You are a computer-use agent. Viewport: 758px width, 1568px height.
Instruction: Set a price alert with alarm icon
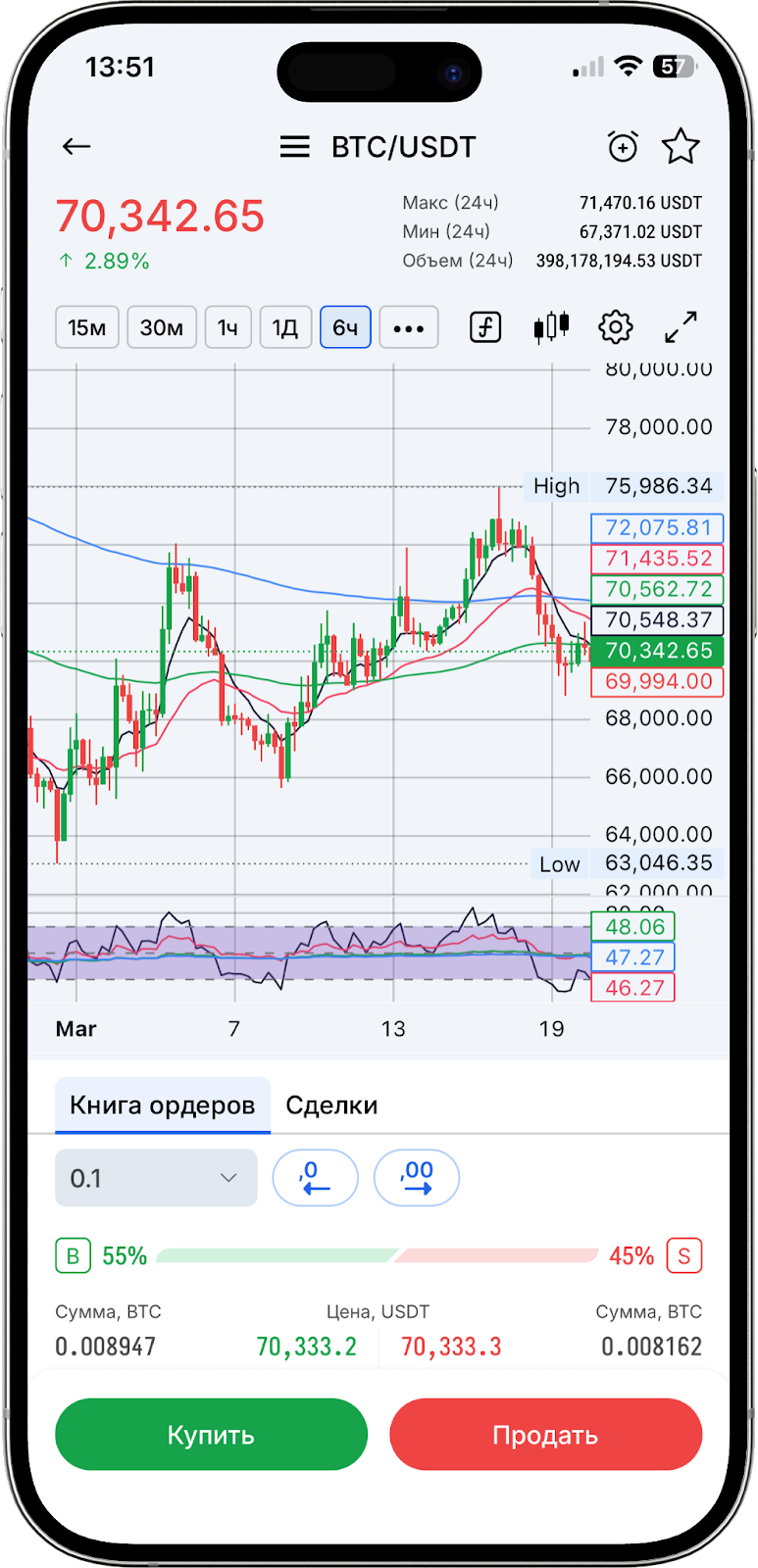click(x=623, y=147)
